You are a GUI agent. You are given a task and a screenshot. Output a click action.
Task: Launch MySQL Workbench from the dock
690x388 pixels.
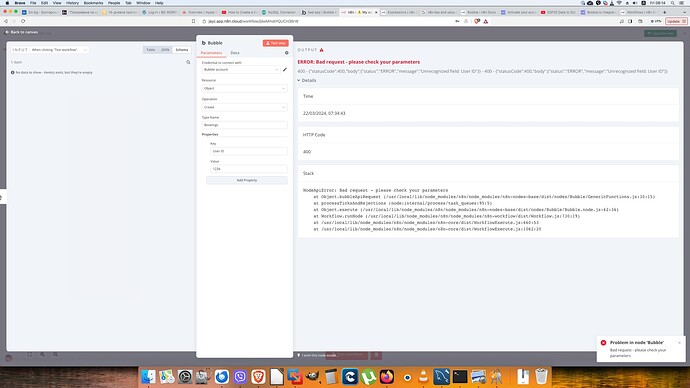[x=441, y=377]
